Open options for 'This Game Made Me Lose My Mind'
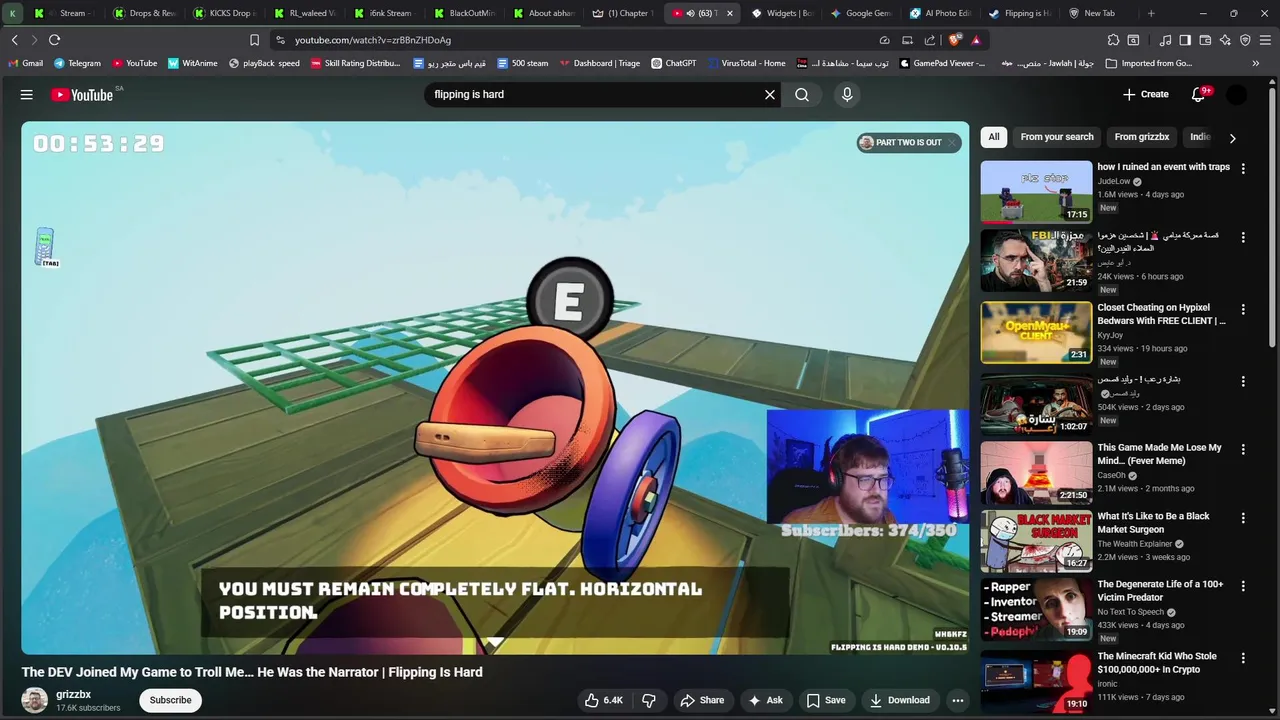Viewport: 1280px width, 720px height. coord(1243,450)
